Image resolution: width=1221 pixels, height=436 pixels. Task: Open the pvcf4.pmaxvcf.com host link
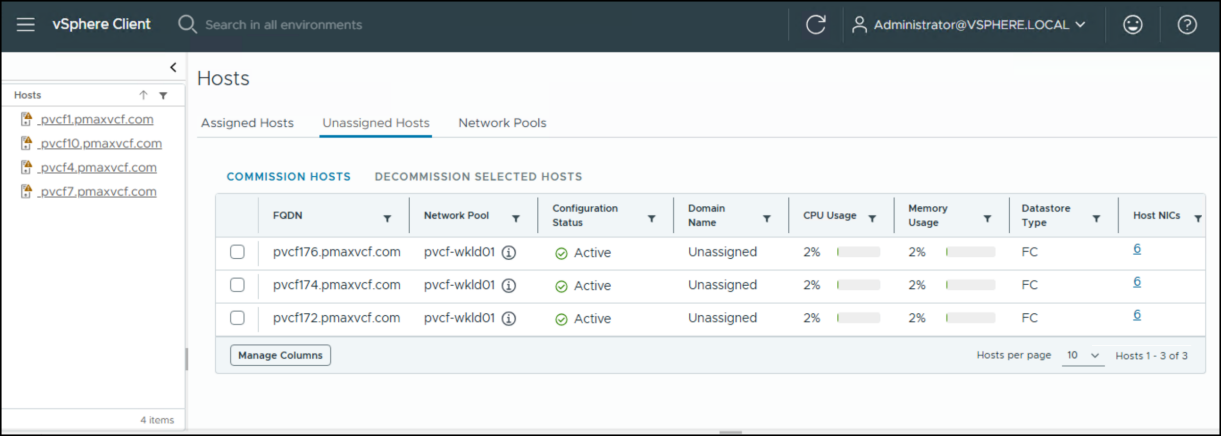(x=98, y=167)
